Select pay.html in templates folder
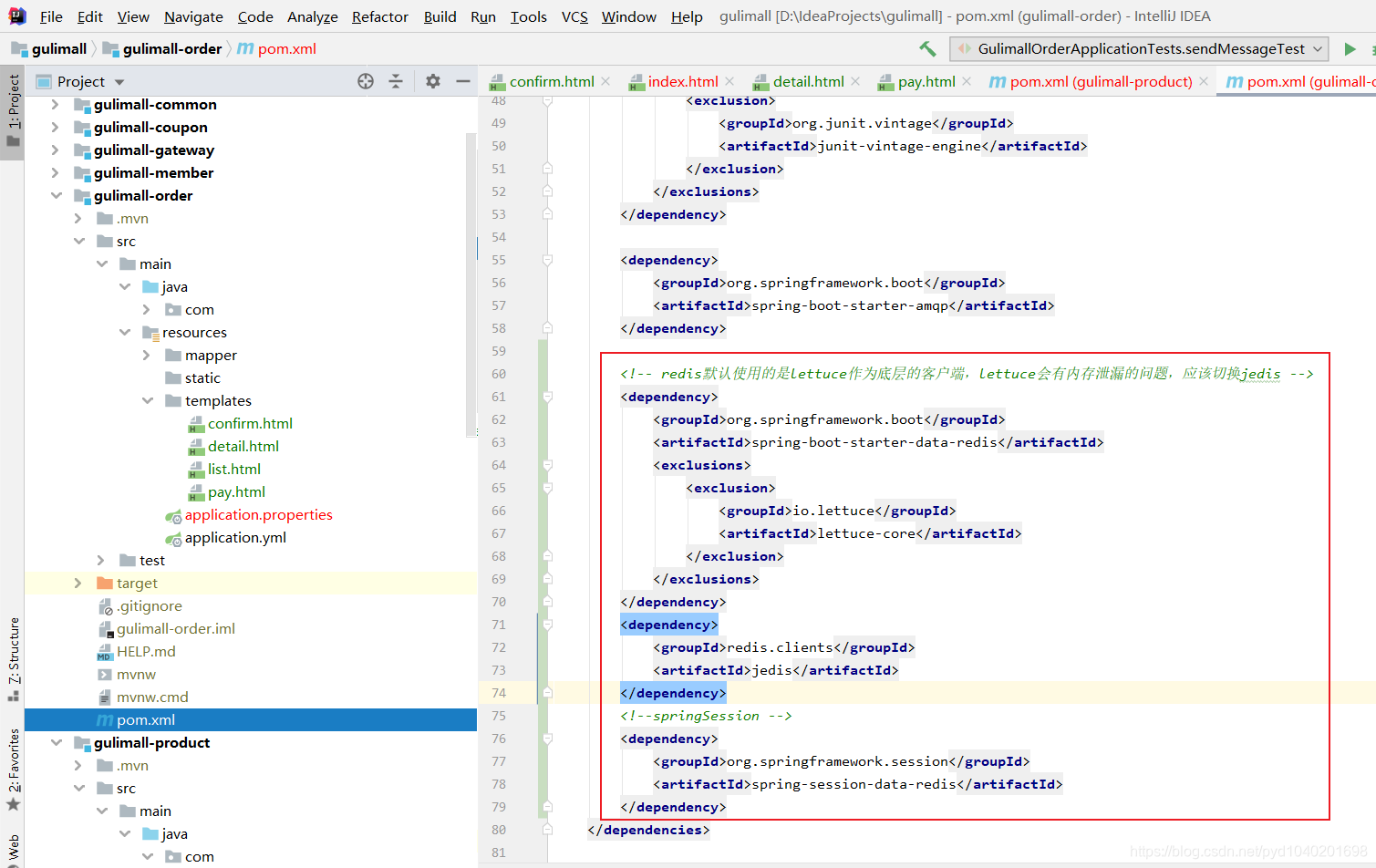1376x868 pixels. pyautogui.click(x=236, y=491)
